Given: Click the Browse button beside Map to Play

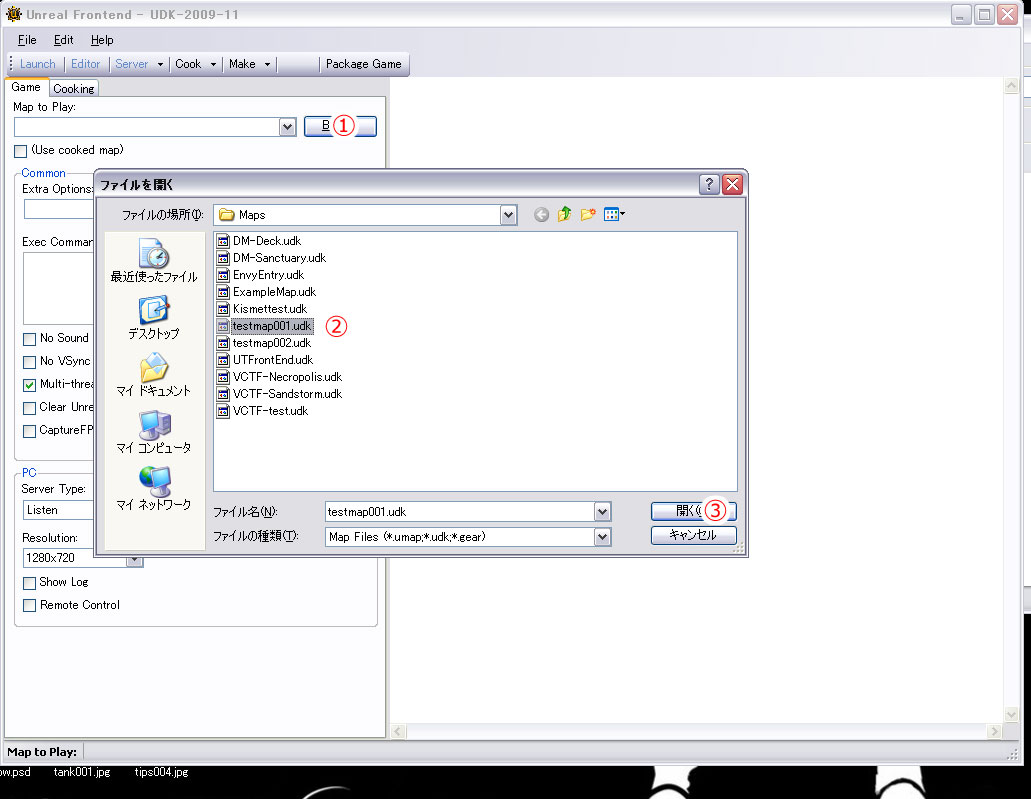Looking at the screenshot, I should click(x=340, y=126).
